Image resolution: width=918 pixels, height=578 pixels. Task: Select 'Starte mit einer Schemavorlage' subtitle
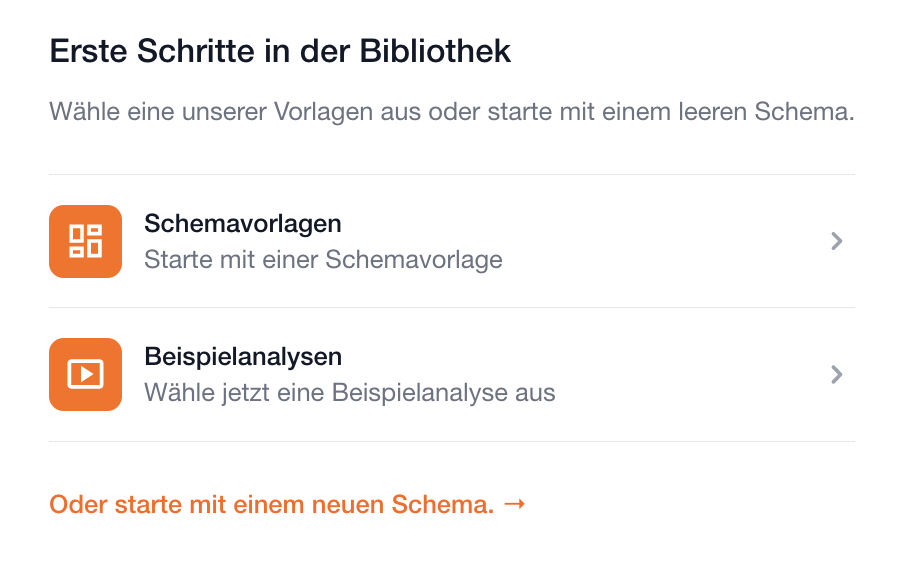pyautogui.click(x=323, y=261)
